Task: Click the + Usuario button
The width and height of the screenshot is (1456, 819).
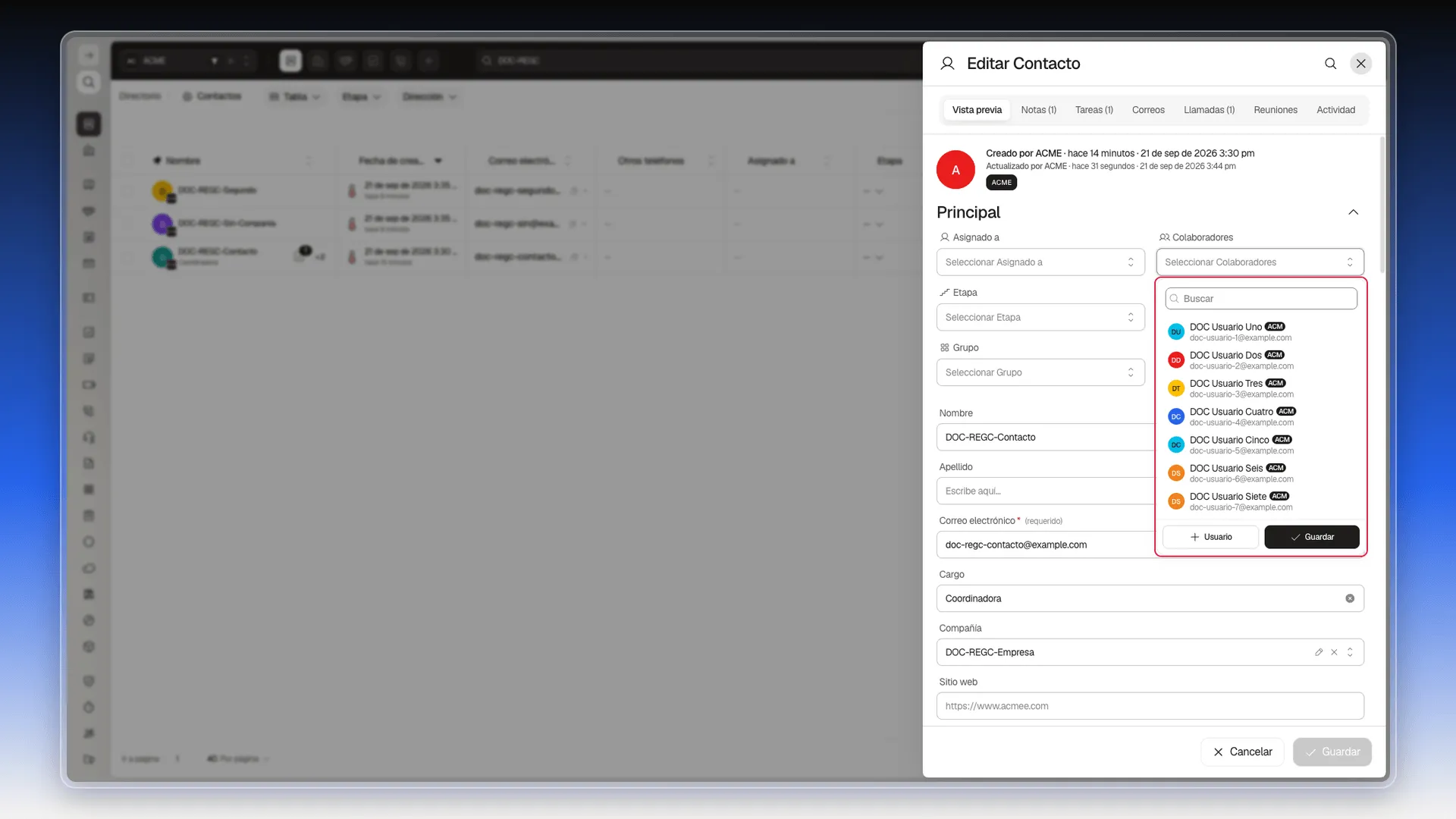Action: click(x=1210, y=537)
